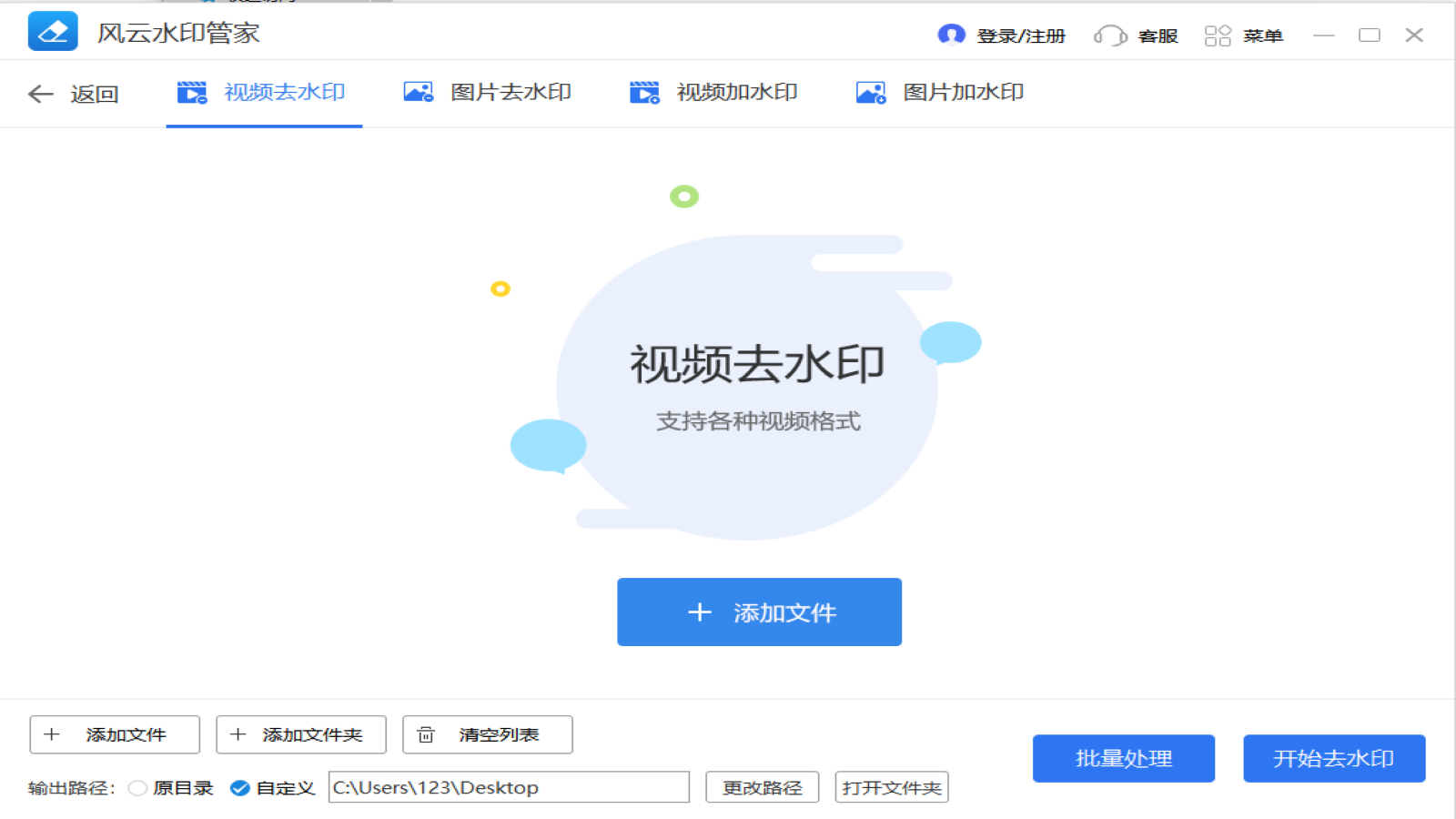Click the 图片加水印 image icon
This screenshot has width=1456, height=819.
tap(870, 91)
